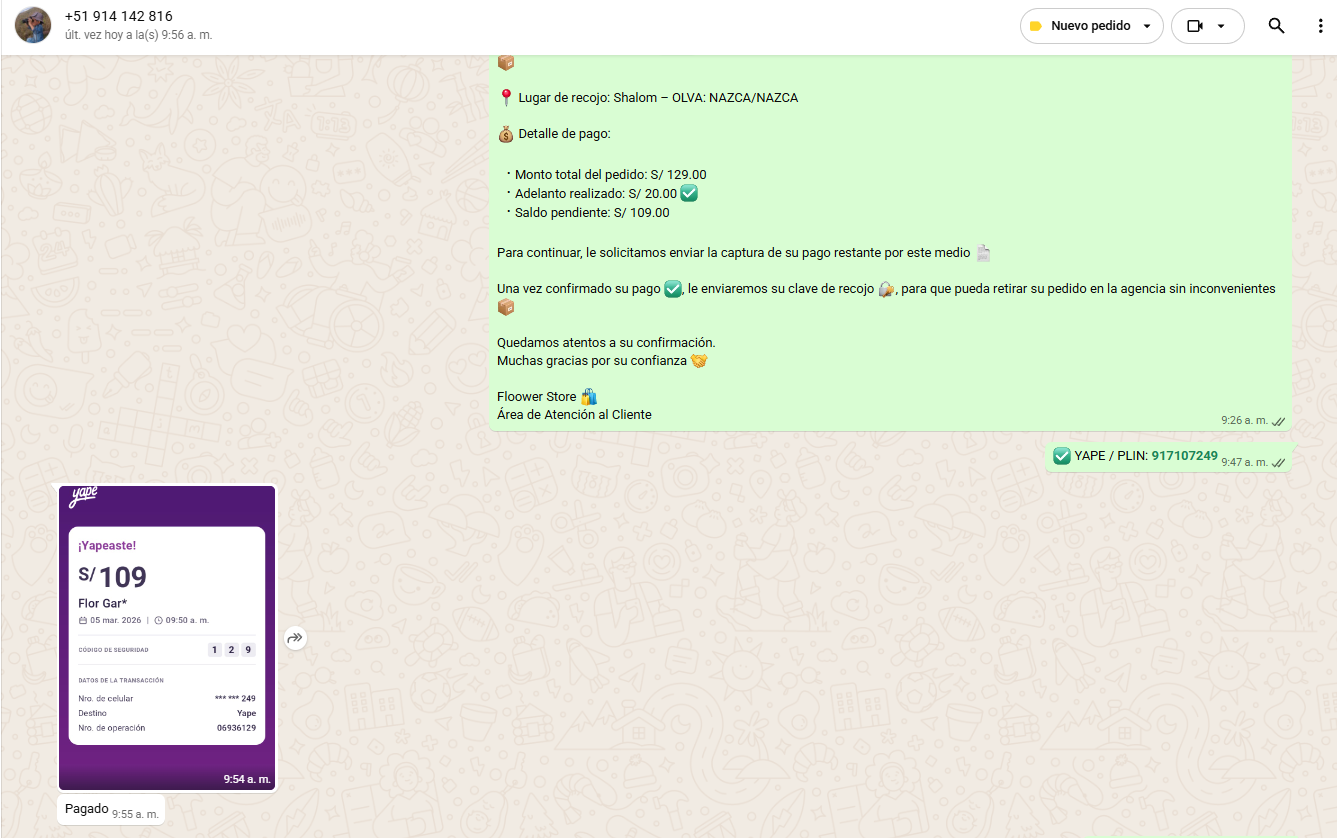1337x838 pixels.
Task: Select the Pagado message bubble
Action: (87, 809)
